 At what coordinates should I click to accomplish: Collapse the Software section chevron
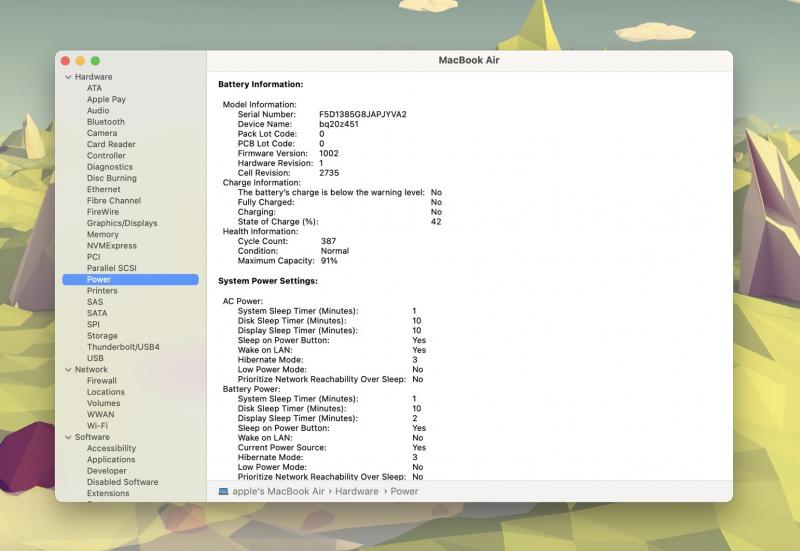tap(68, 437)
